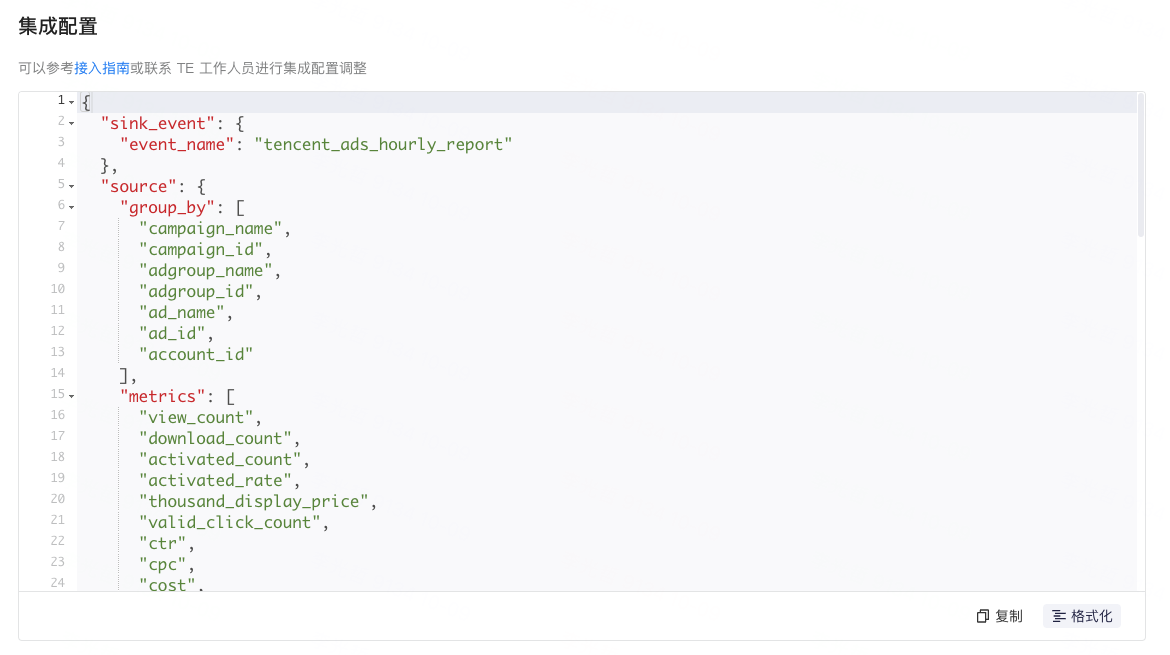
Task: Open the 接入指南 guide link
Action: (x=101, y=69)
